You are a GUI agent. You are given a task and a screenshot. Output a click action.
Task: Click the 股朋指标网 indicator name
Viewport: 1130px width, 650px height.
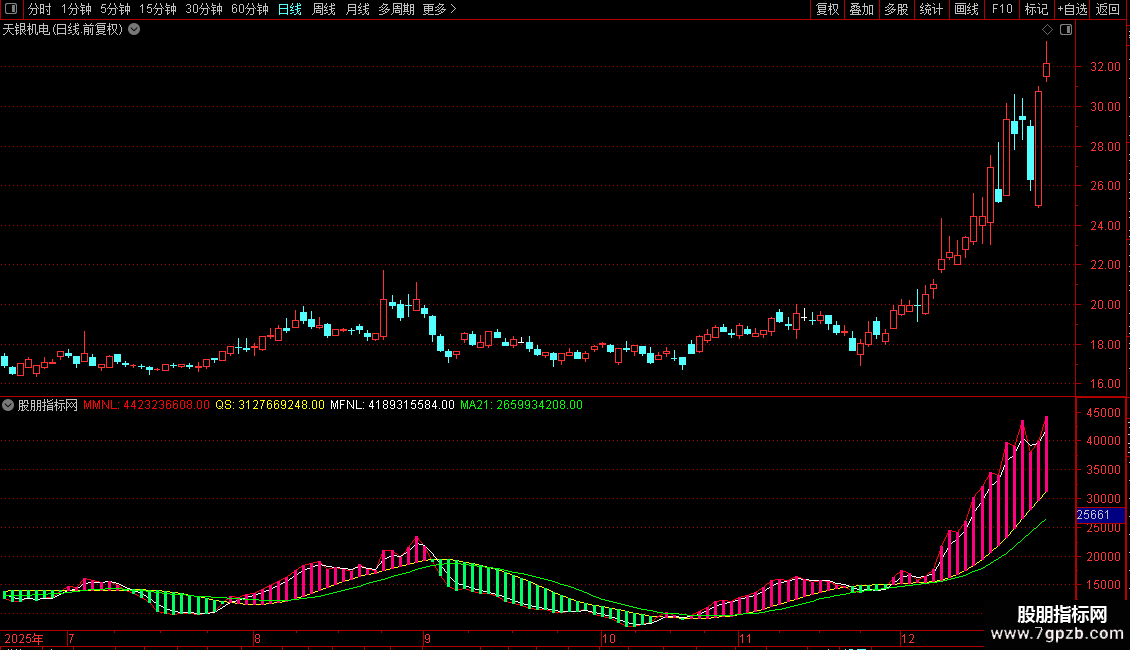(48, 405)
